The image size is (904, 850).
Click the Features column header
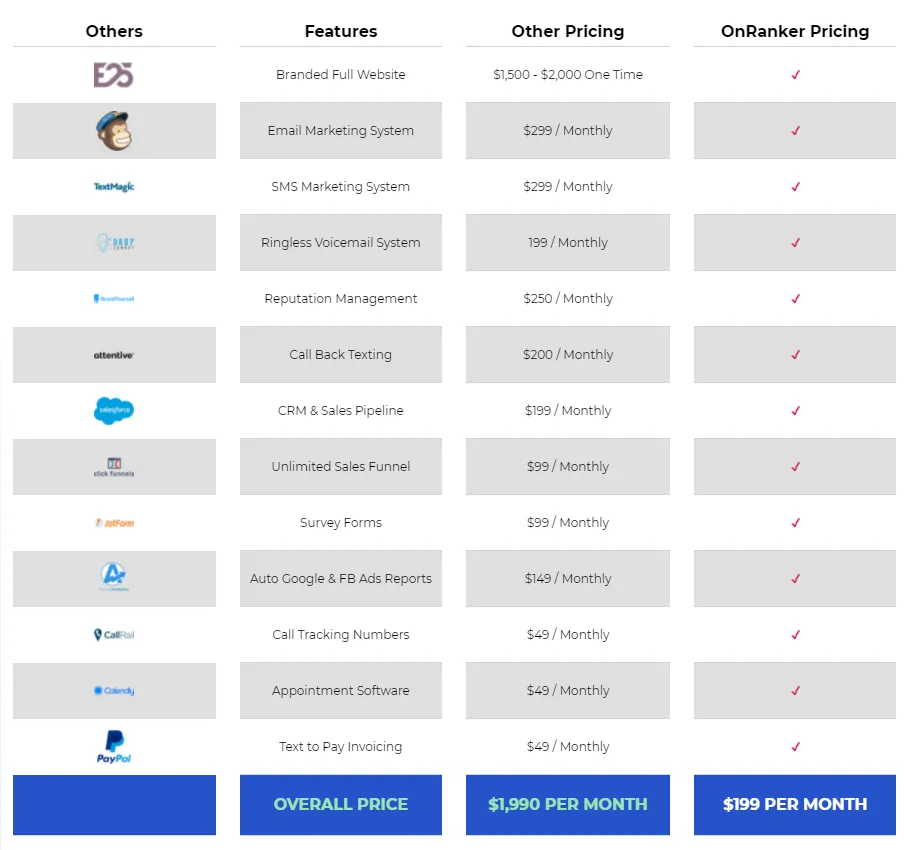341,31
